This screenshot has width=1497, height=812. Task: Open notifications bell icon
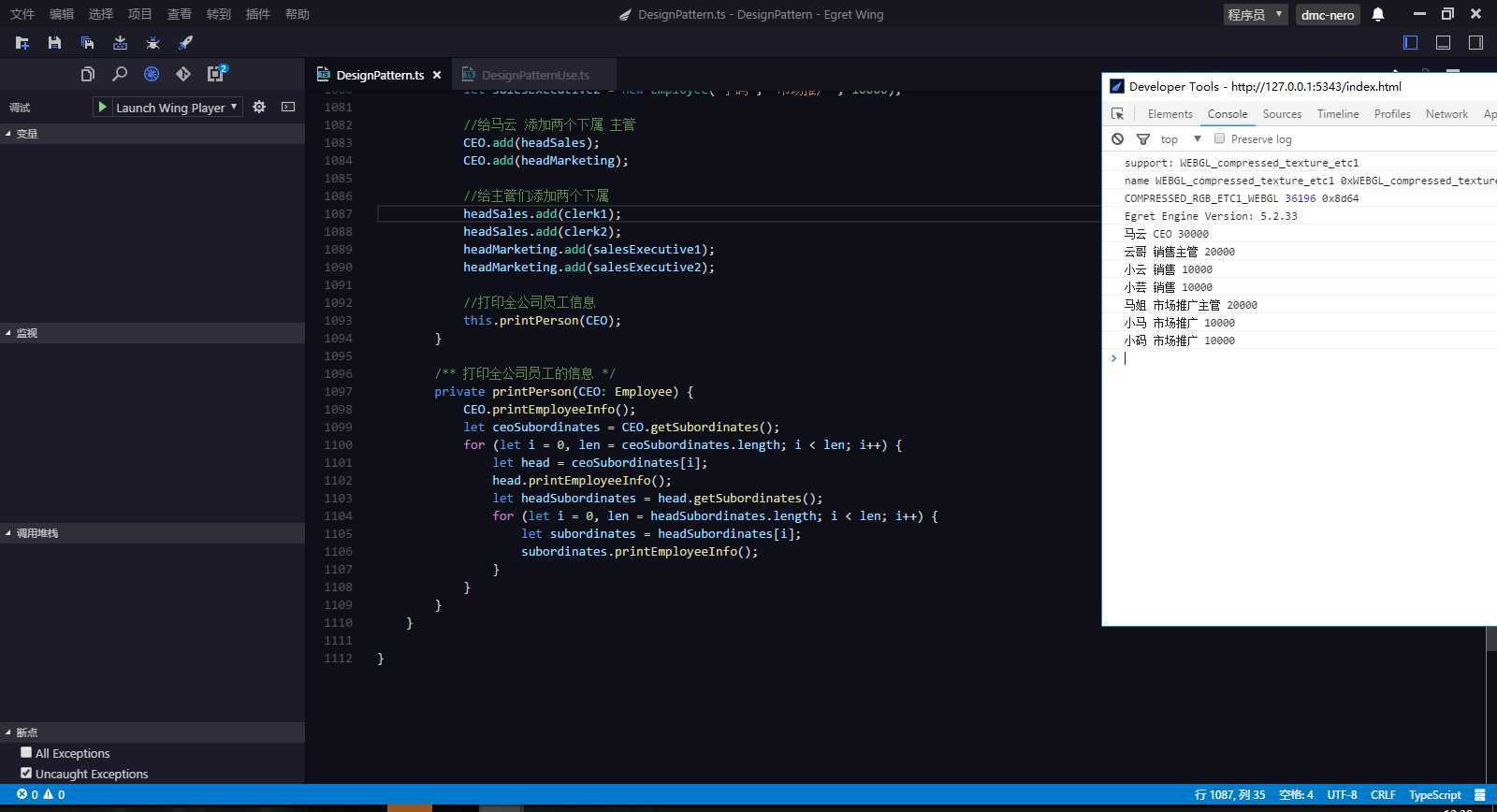(1378, 14)
